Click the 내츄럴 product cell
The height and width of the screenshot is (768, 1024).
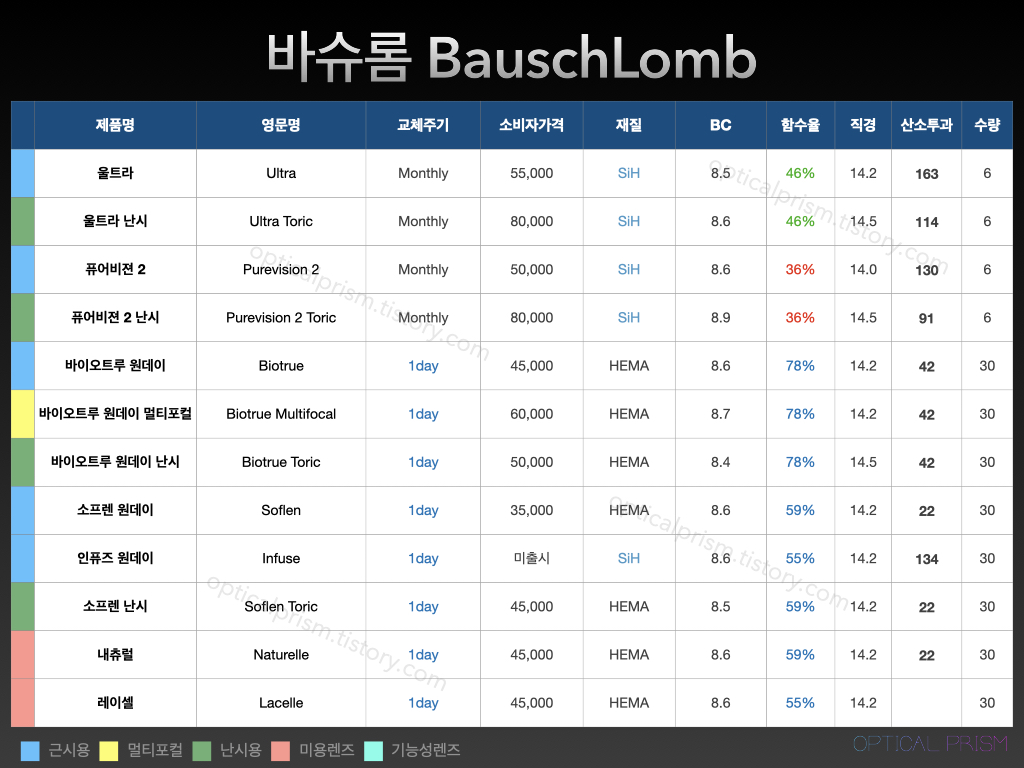click(115, 654)
